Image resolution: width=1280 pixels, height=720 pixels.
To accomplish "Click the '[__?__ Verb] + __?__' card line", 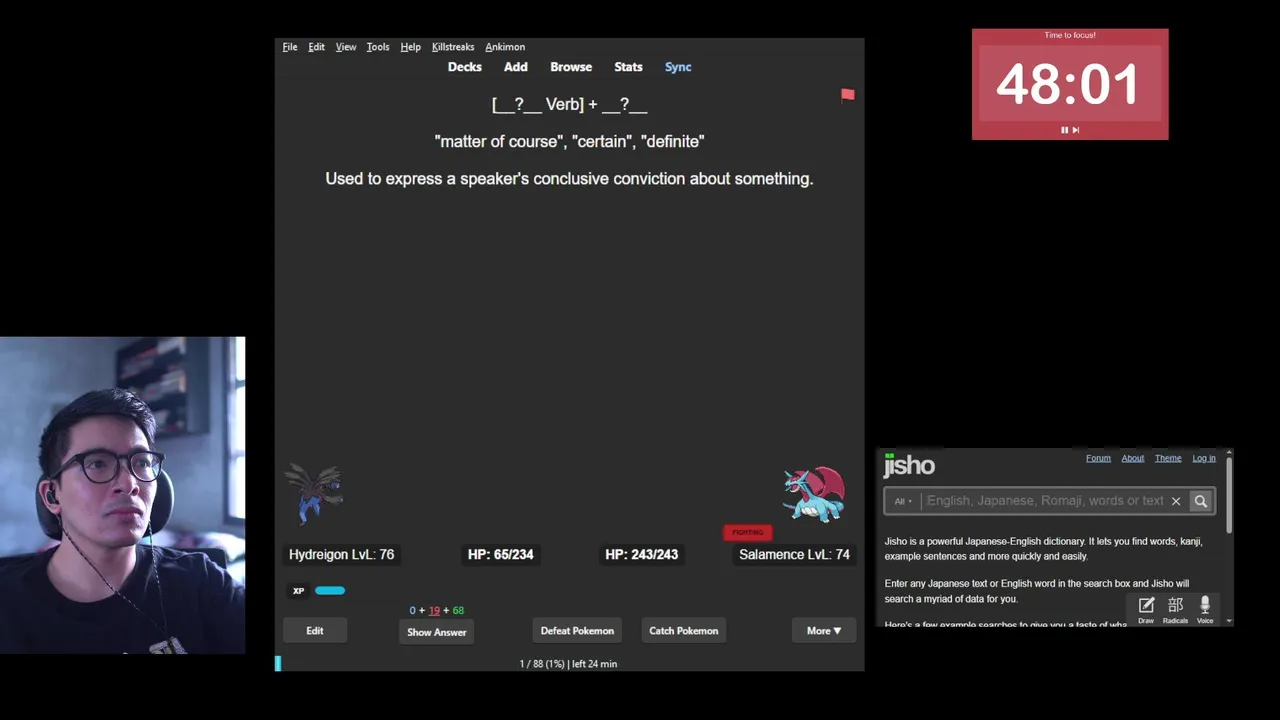I will tap(569, 104).
